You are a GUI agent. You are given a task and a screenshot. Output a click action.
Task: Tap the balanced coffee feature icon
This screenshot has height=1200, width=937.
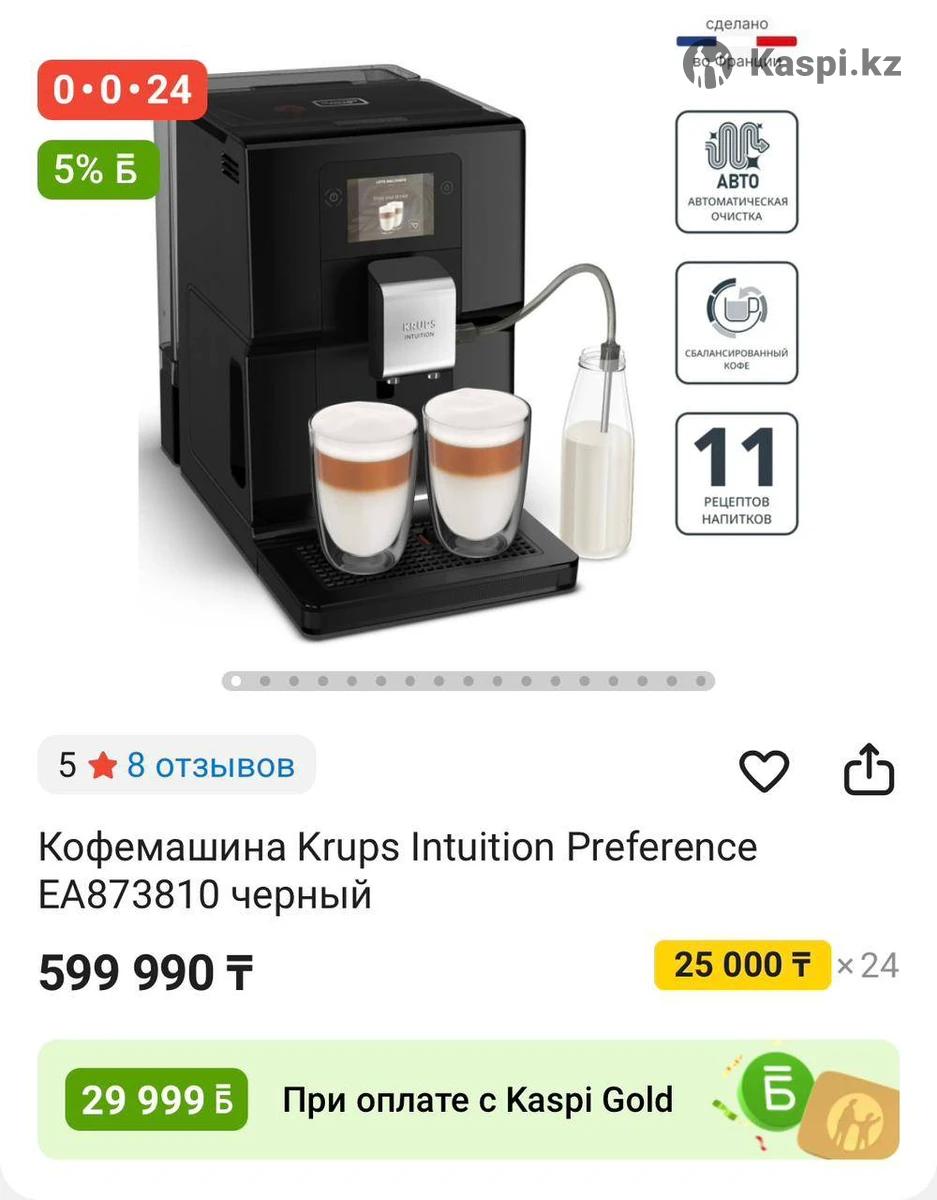(x=737, y=323)
